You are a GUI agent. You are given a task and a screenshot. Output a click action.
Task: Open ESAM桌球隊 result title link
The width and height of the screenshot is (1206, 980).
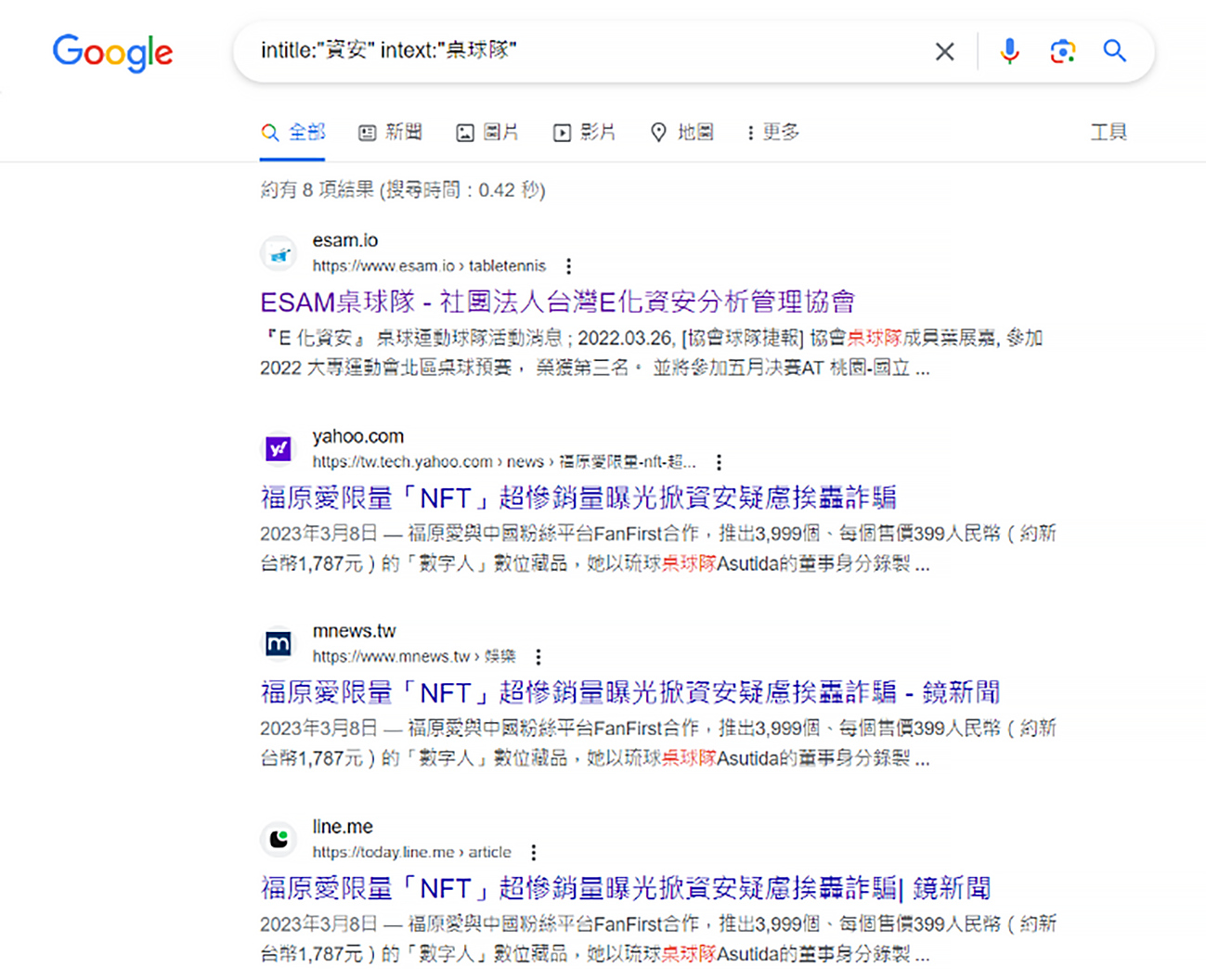pos(557,302)
